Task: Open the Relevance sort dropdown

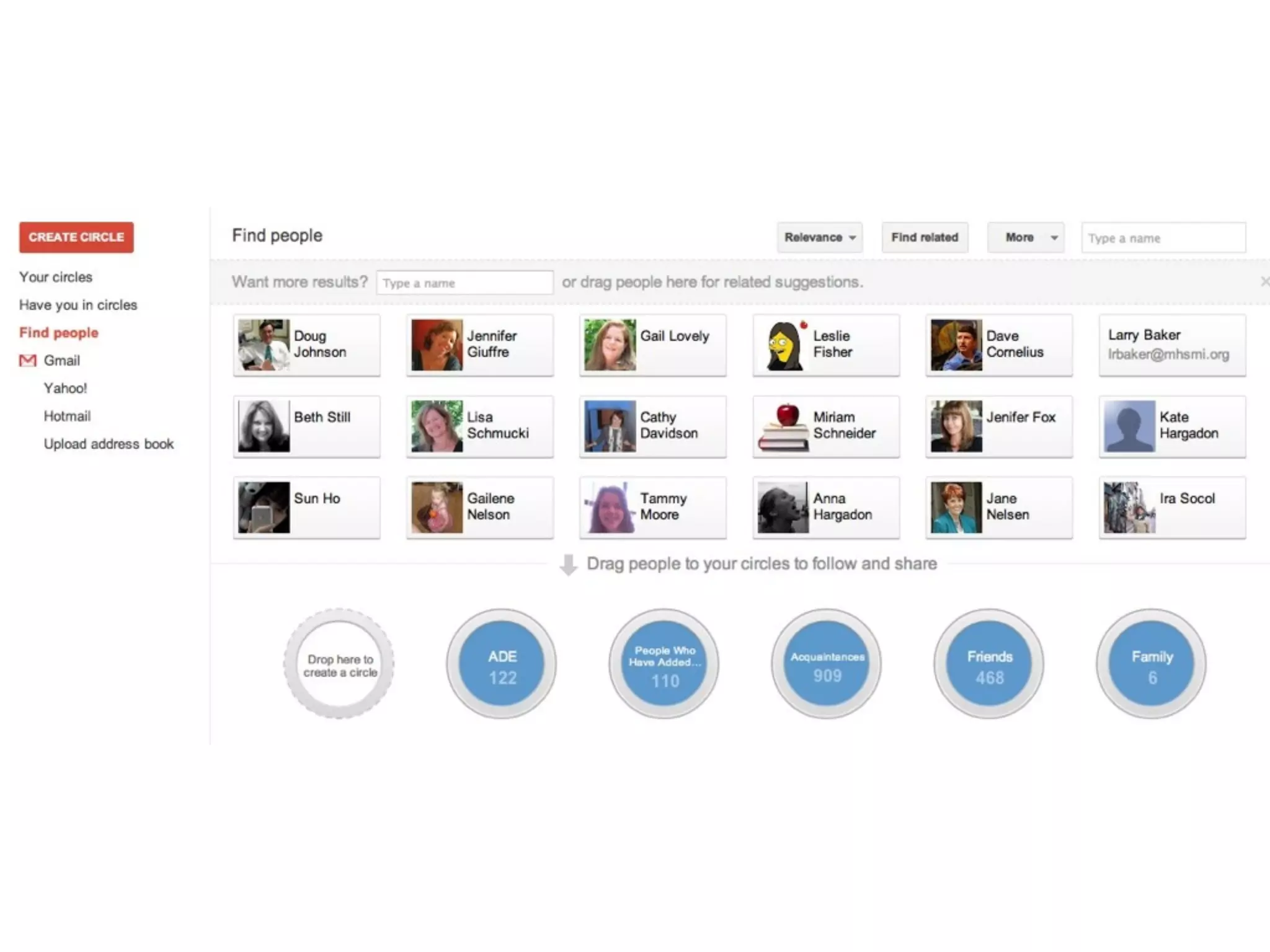Action: (819, 237)
